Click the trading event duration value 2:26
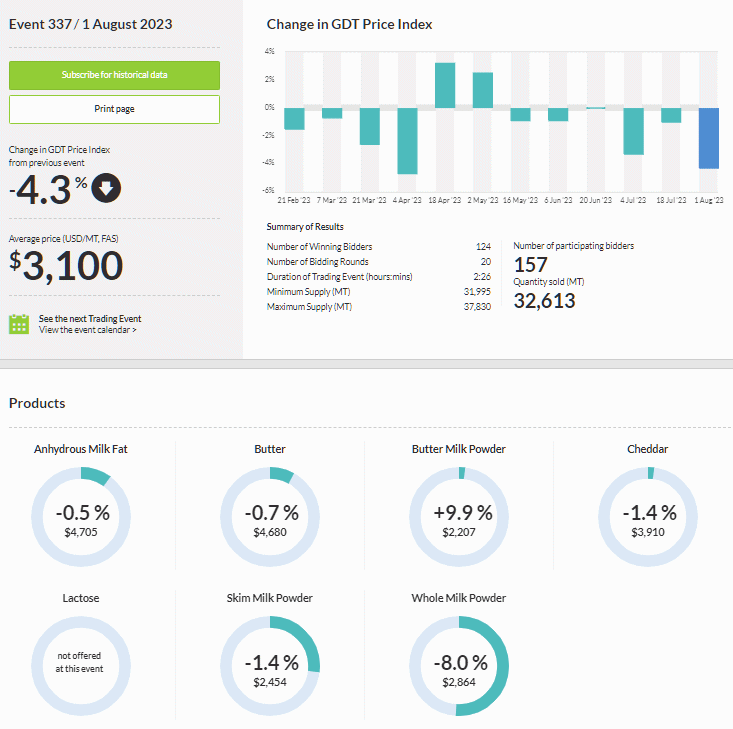This screenshot has height=729, width=733. (x=482, y=276)
